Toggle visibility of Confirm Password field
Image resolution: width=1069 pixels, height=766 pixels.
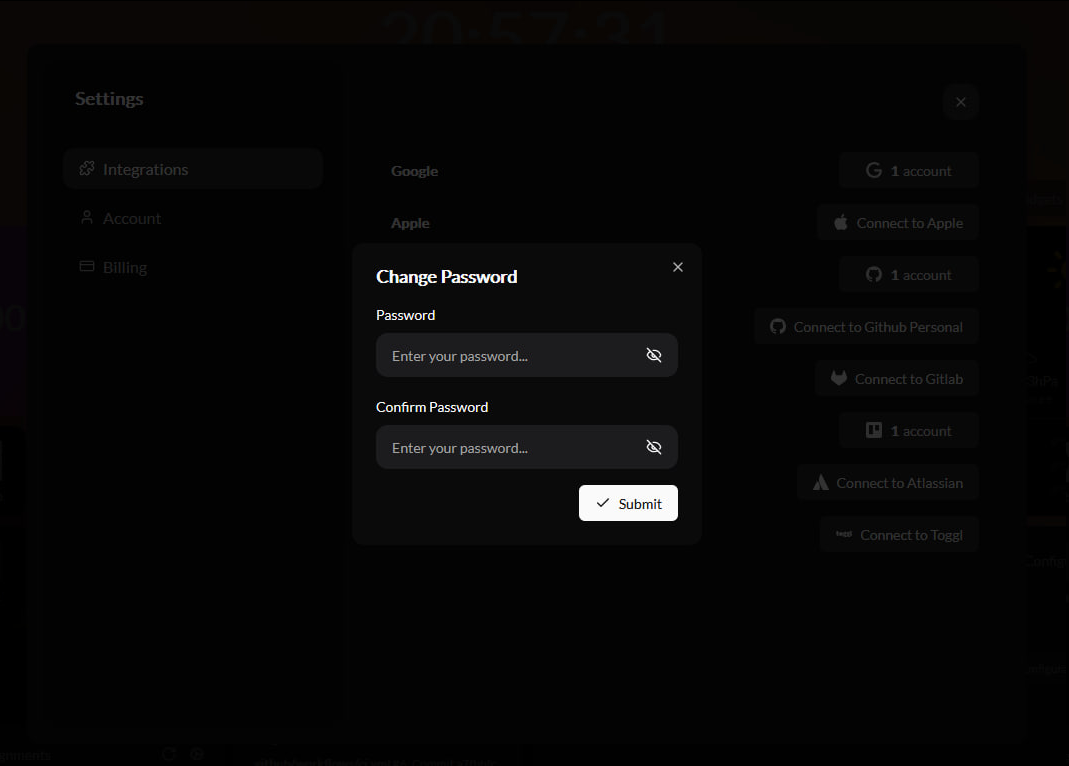[654, 447]
